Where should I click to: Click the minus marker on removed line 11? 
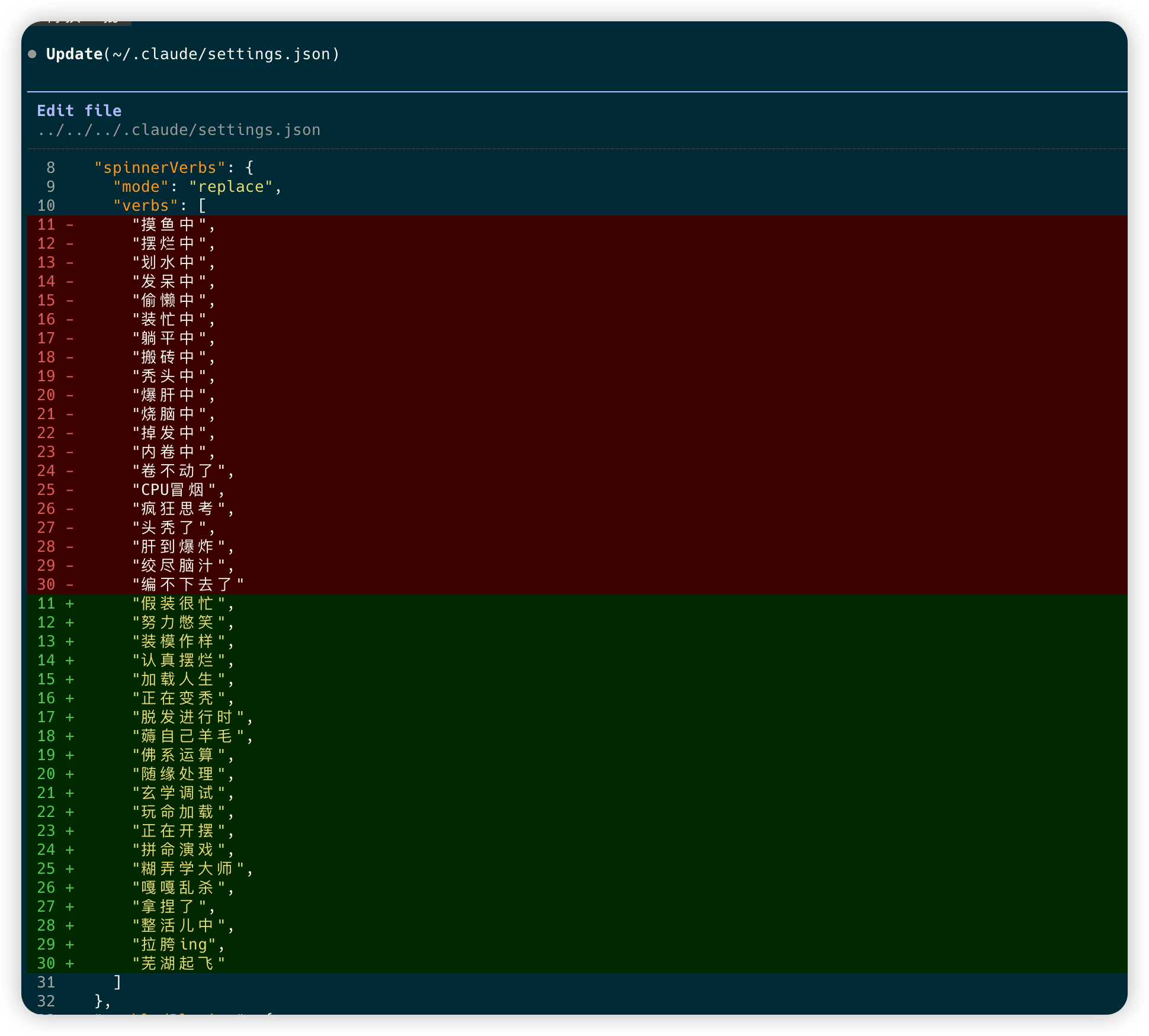click(70, 224)
